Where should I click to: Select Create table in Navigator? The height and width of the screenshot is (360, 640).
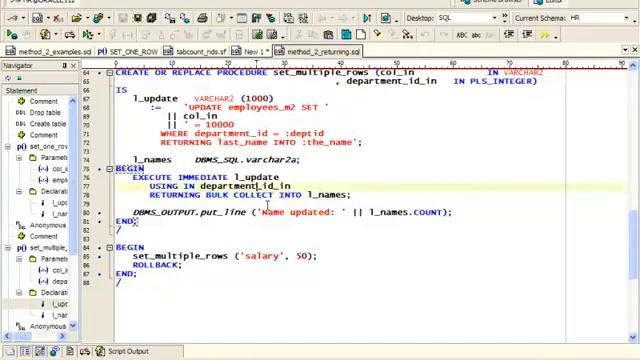pos(48,124)
